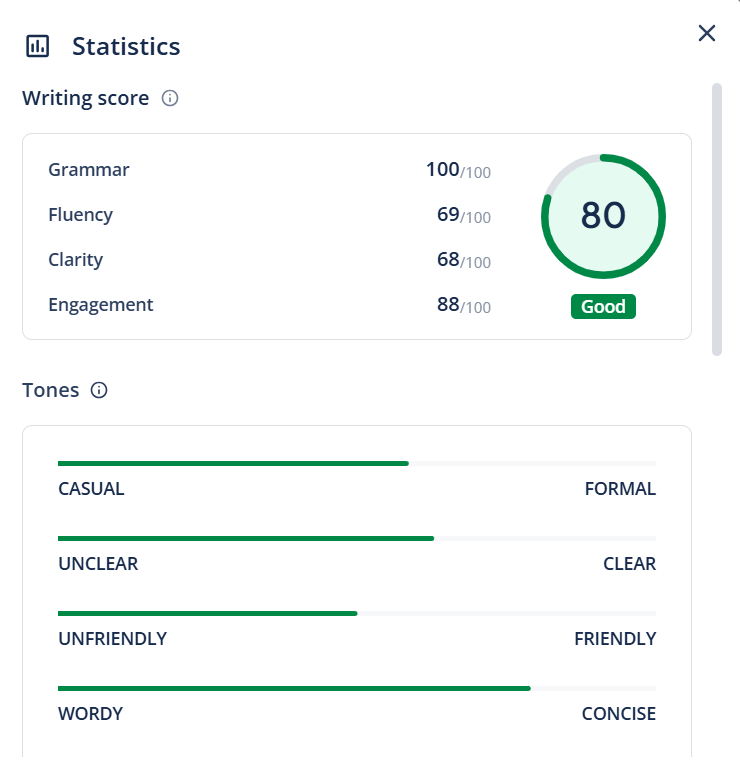Click the circular 80 score gauge

pyautogui.click(x=603, y=216)
